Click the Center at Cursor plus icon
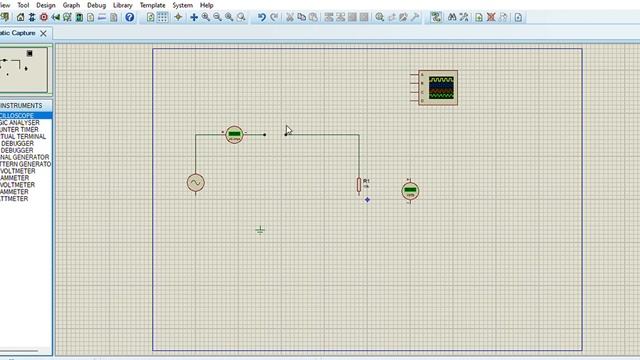 (194, 17)
